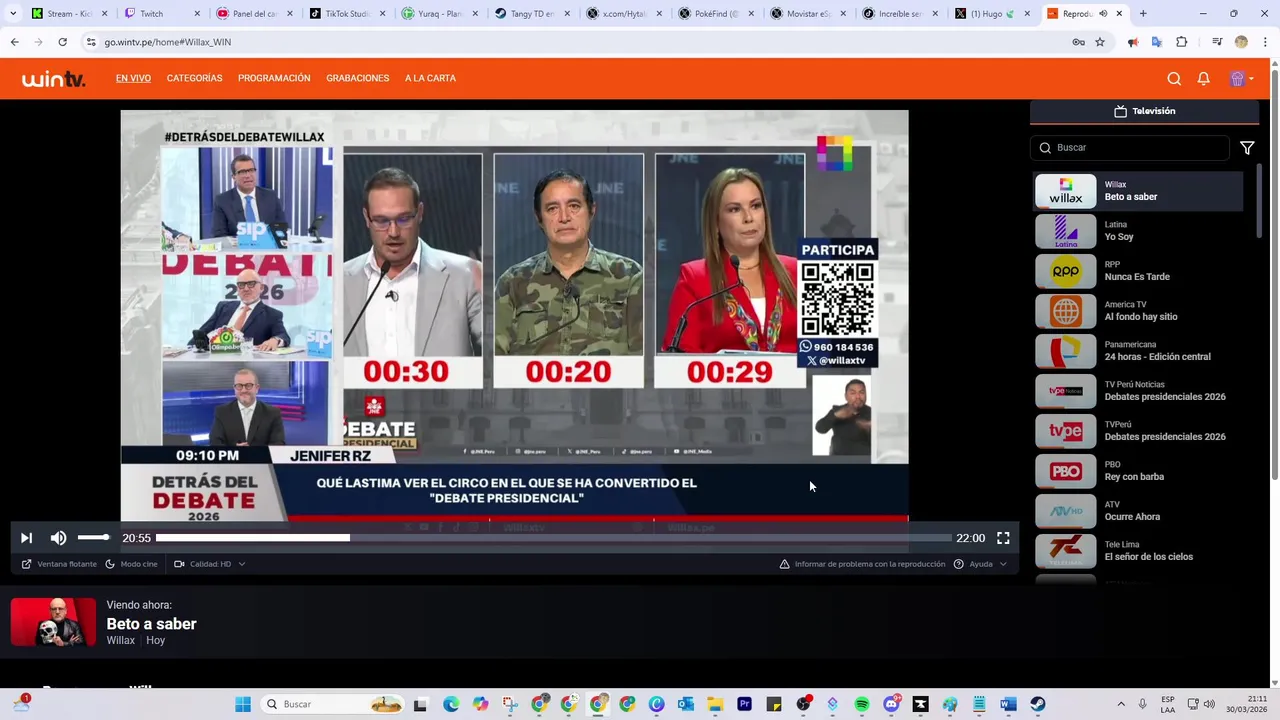Open Spotify from the taskbar
Image resolution: width=1280 pixels, height=720 pixels.
pos(862,704)
